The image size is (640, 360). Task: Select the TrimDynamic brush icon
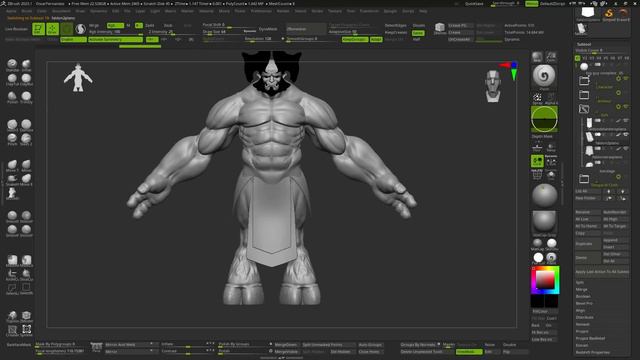[x=26, y=96]
